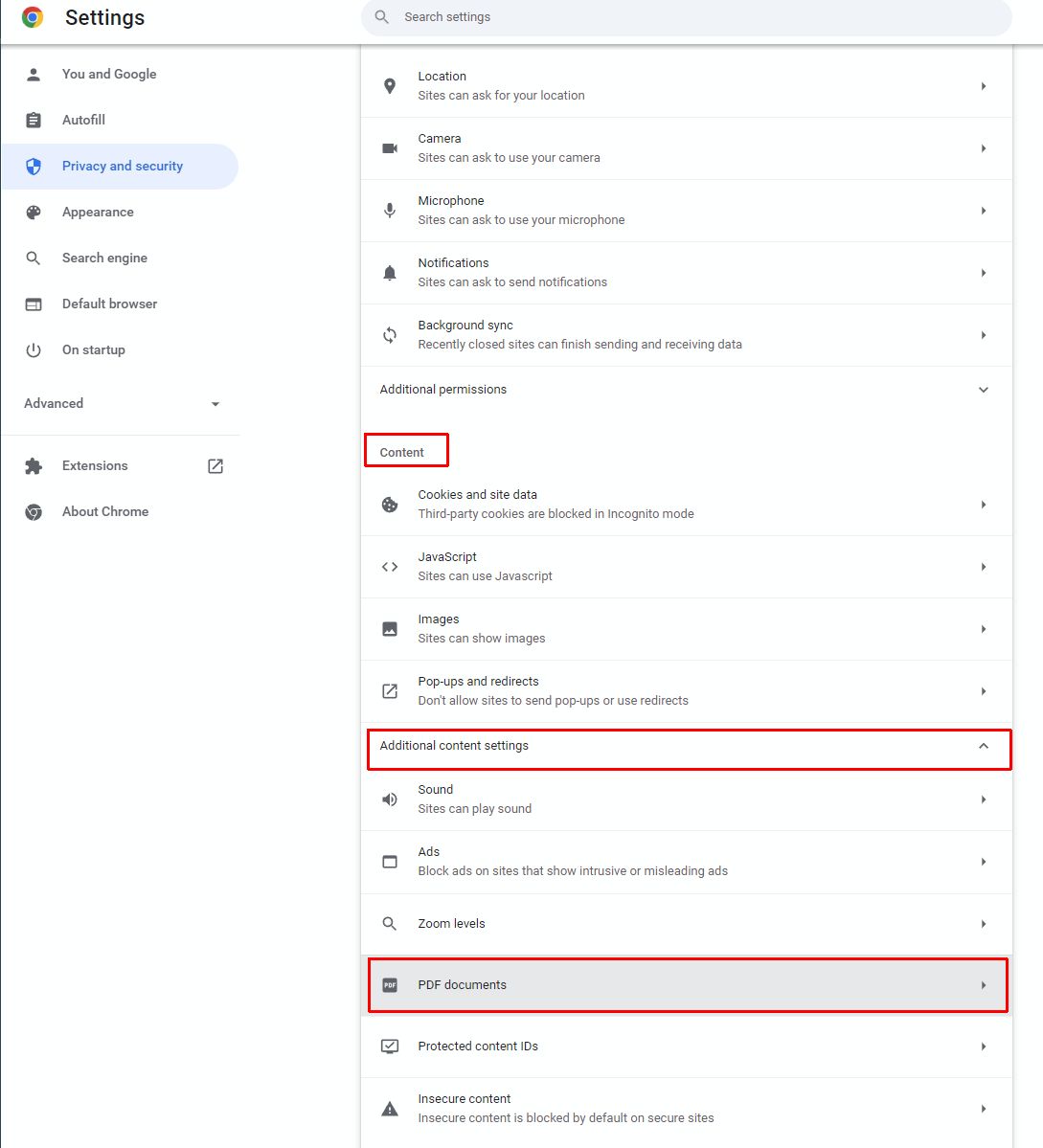Expand the Additional permissions section
Screen dimensions: 1043x1148
pos(983,390)
